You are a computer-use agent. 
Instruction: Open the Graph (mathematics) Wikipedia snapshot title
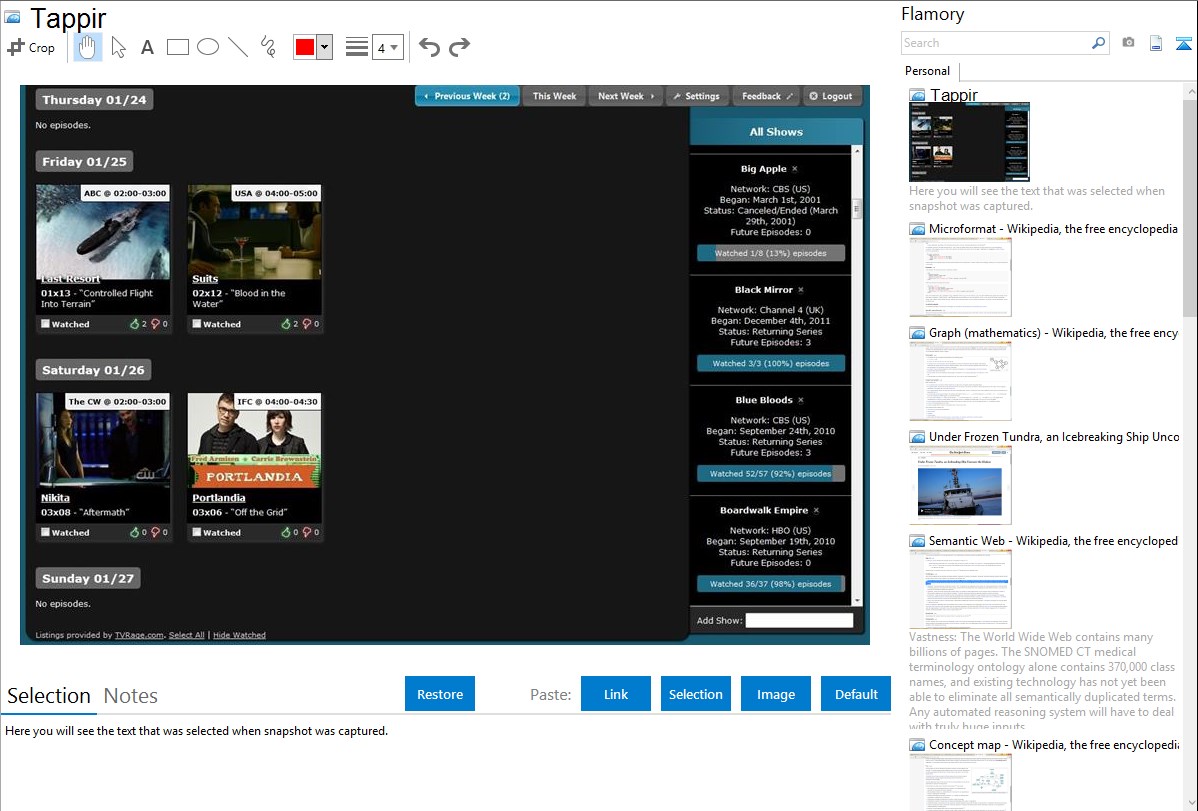pos(1053,333)
